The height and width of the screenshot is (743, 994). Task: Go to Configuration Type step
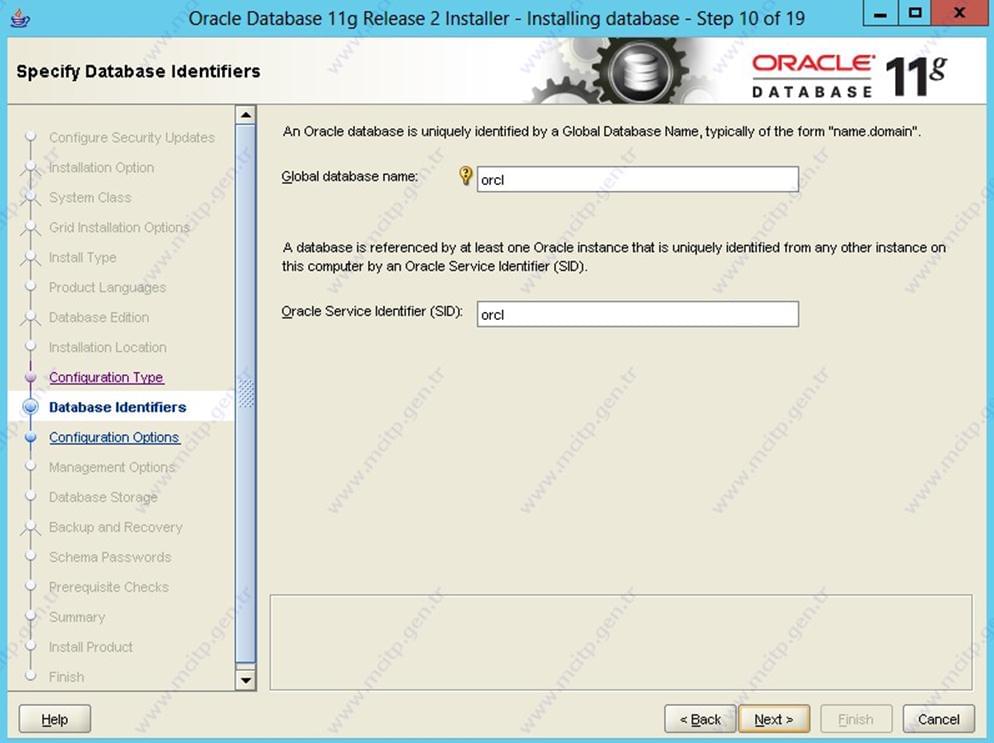click(x=106, y=377)
